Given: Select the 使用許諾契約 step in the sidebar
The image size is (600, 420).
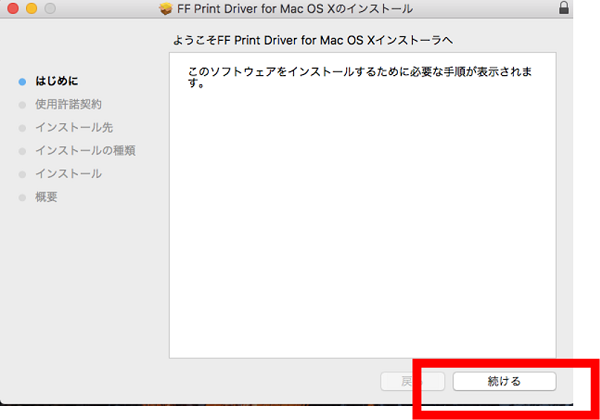Looking at the screenshot, I should click(x=68, y=104).
